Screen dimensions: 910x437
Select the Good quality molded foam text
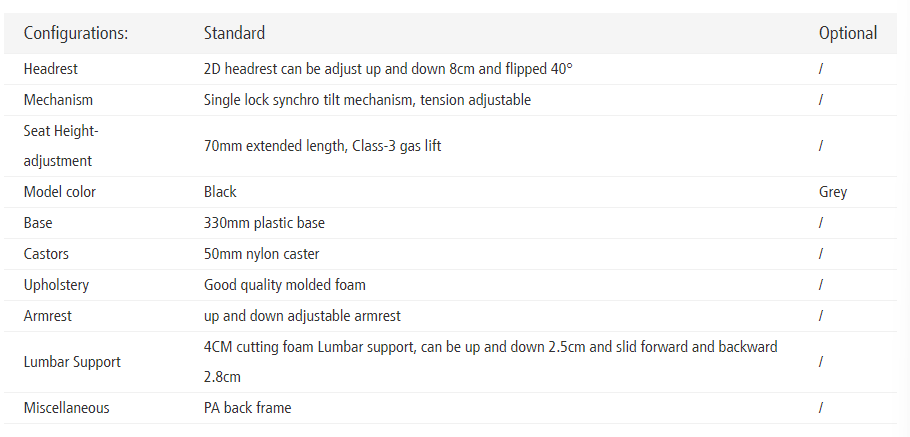284,285
